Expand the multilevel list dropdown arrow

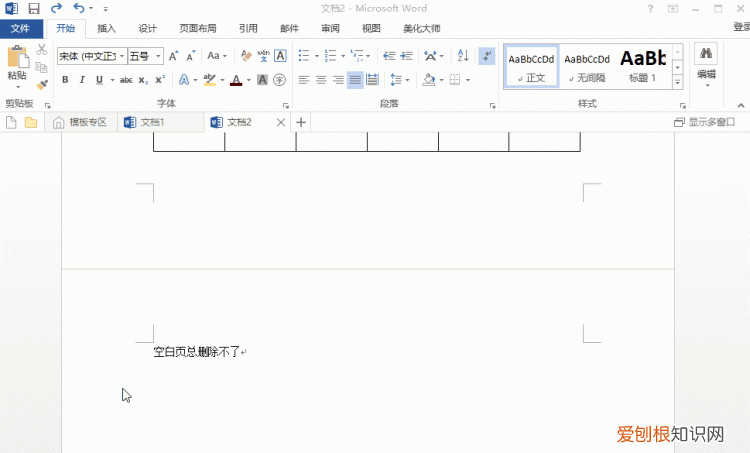pyautogui.click(x=368, y=56)
